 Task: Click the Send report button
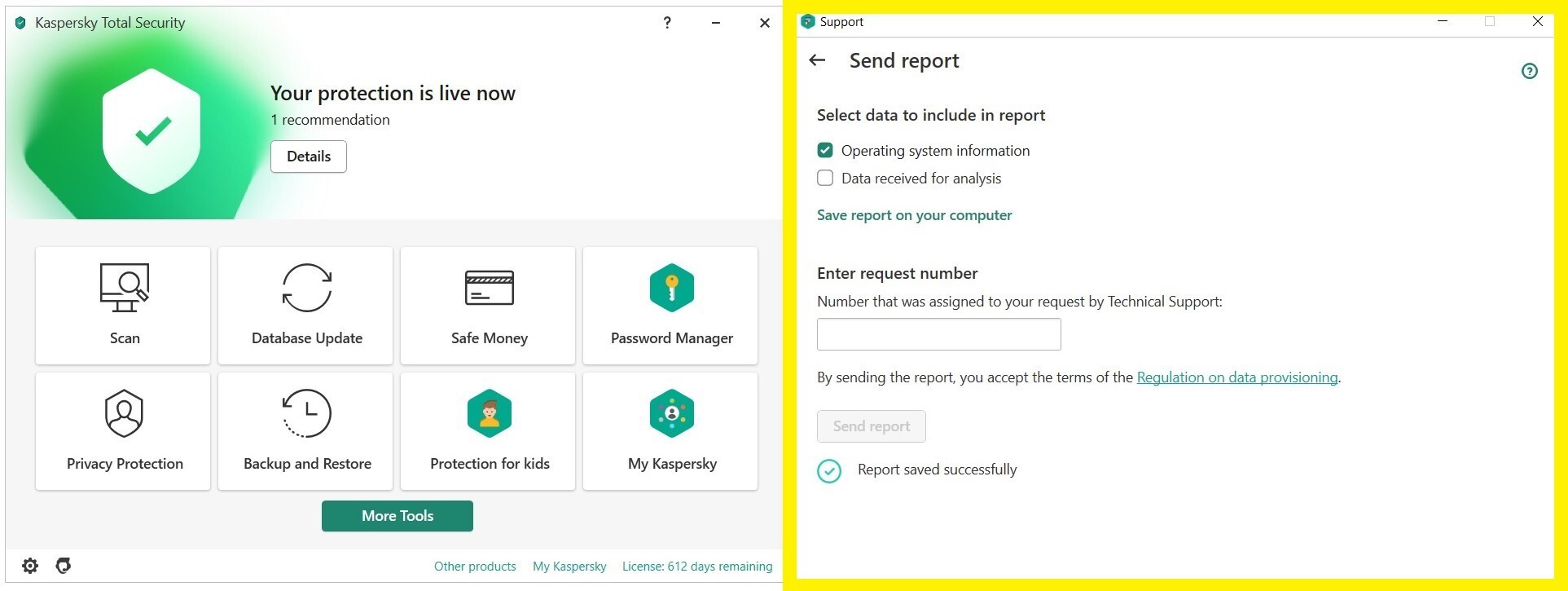pos(872,426)
